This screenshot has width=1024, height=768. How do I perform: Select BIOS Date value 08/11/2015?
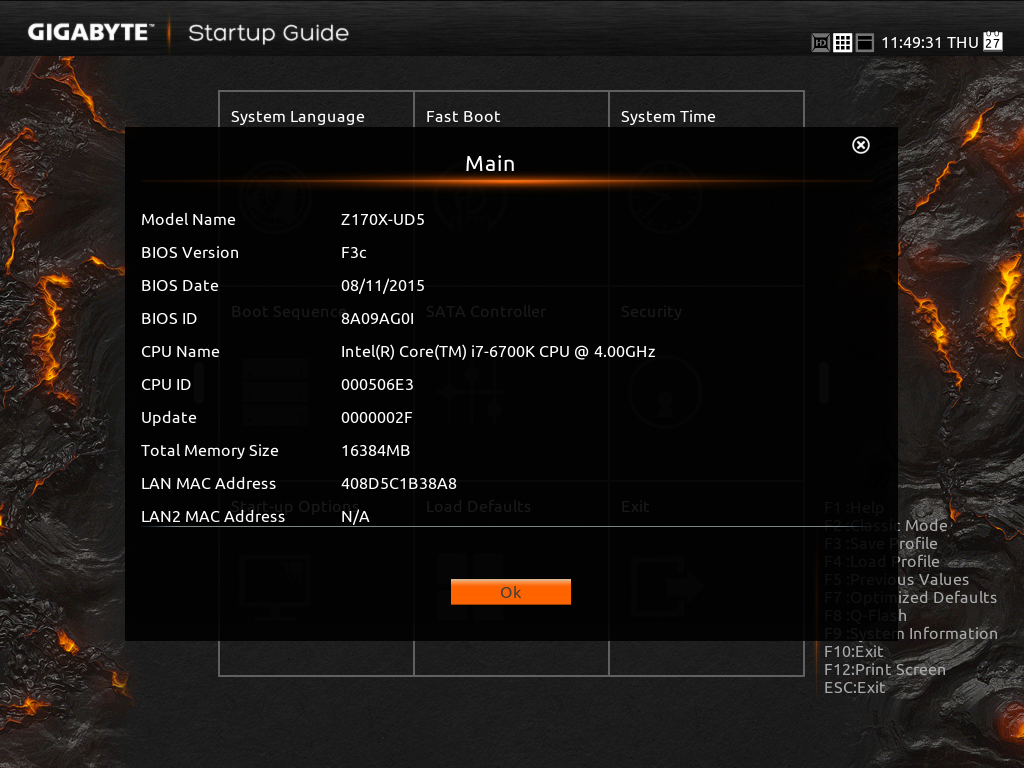pyautogui.click(x=383, y=285)
